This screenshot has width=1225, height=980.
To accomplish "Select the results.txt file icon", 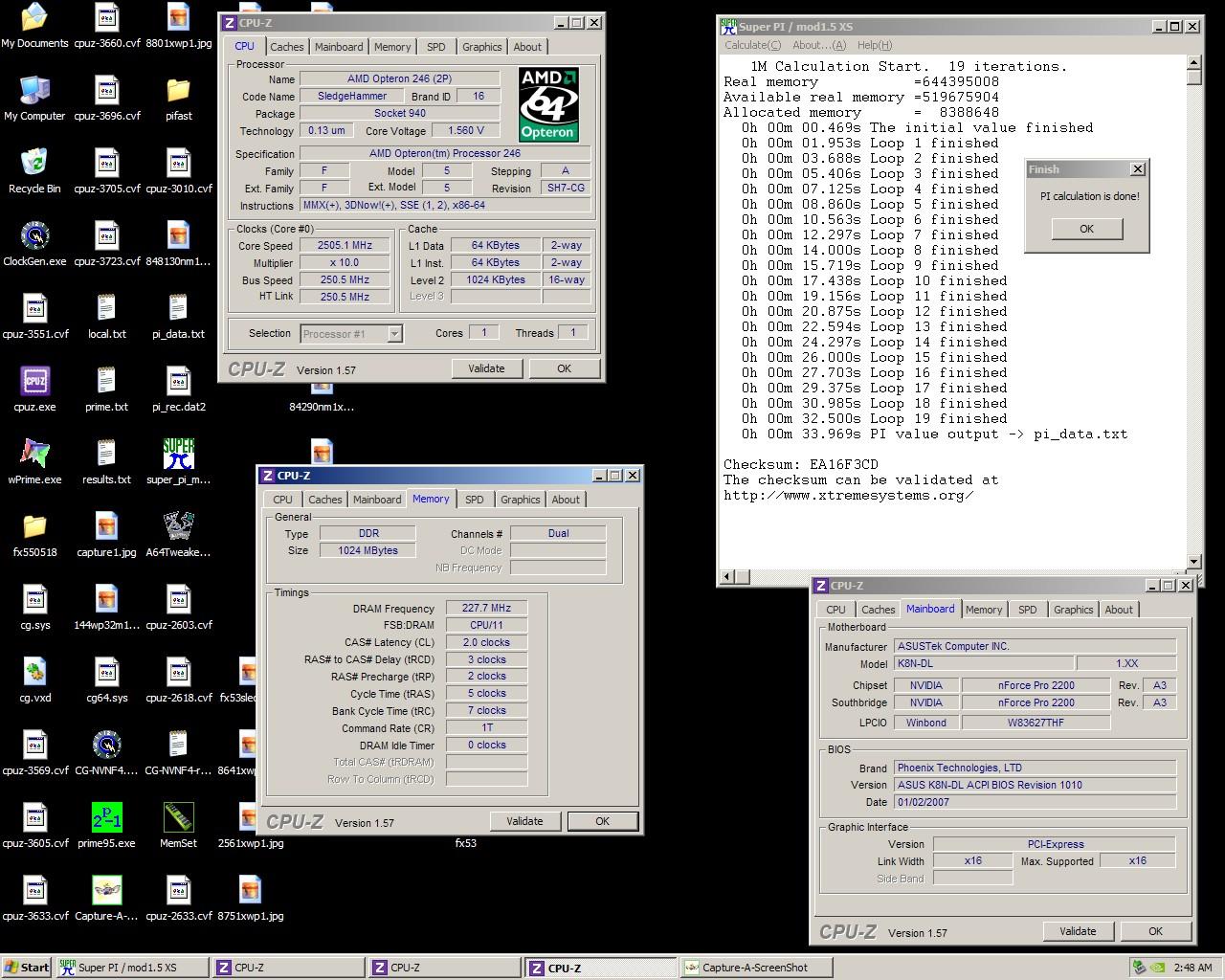I will click(106, 454).
